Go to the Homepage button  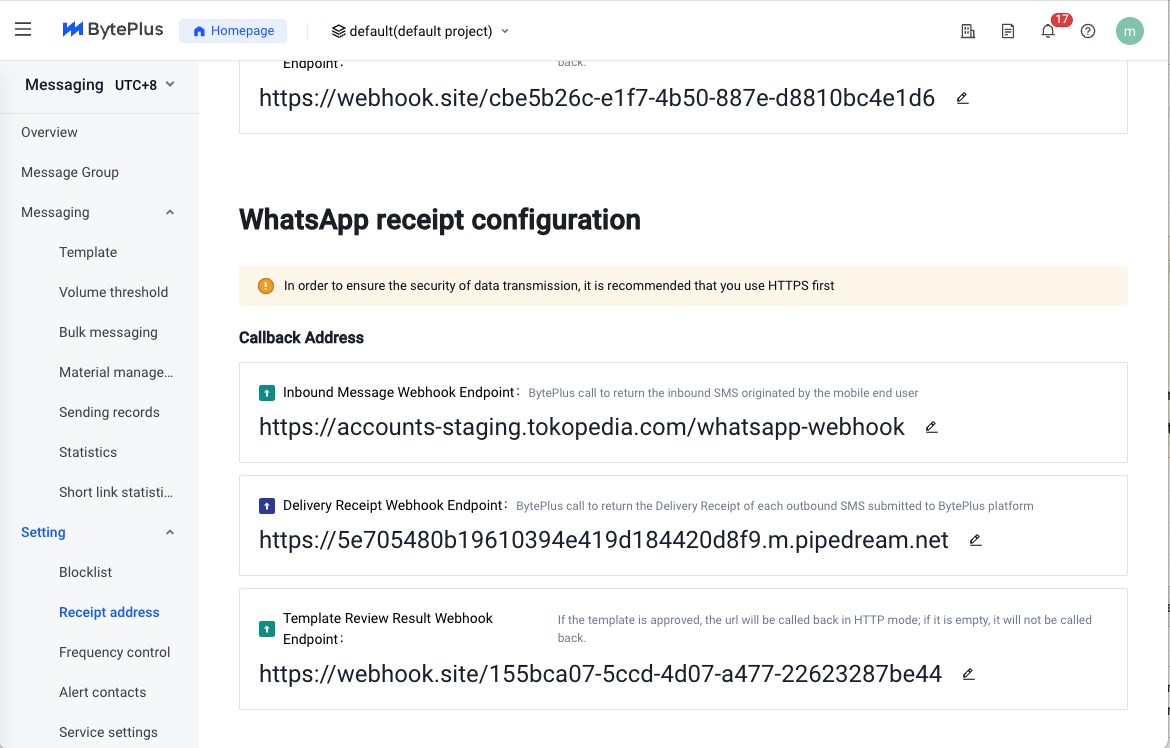coord(233,31)
